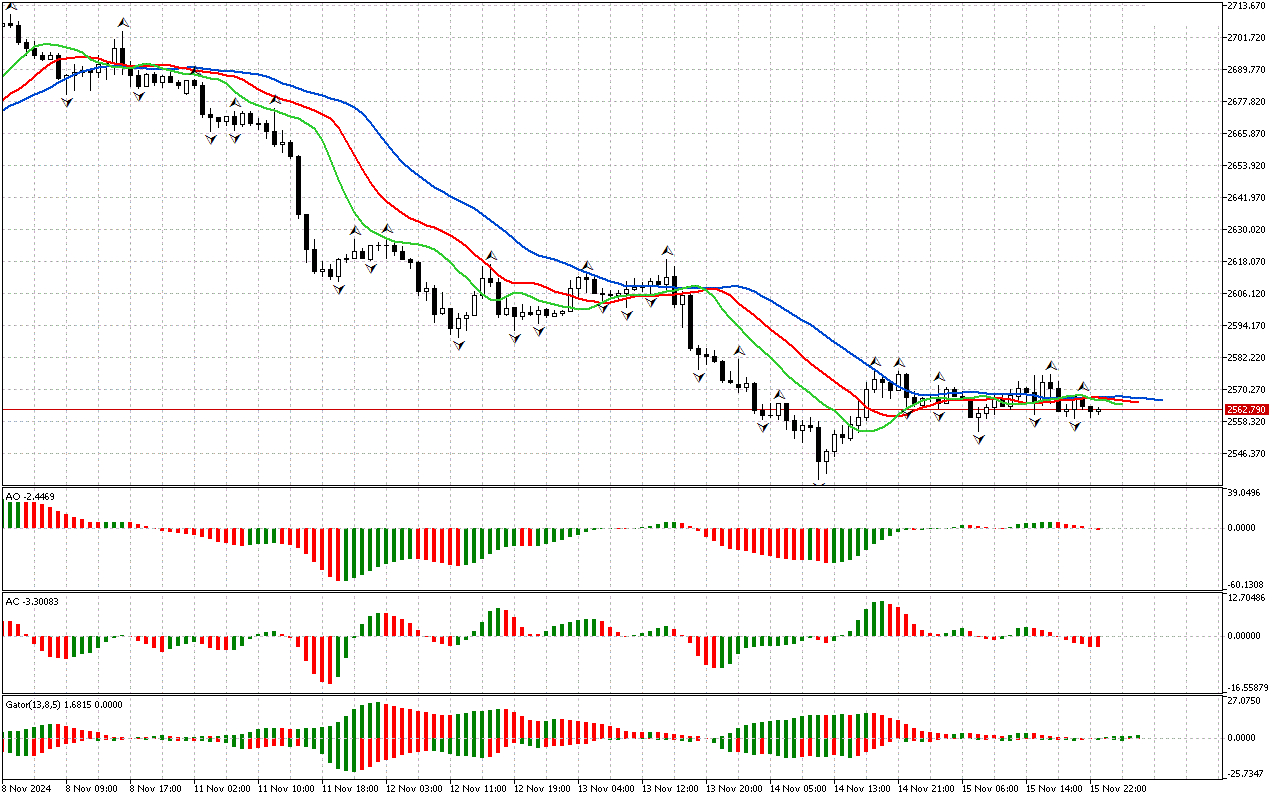Screen dimensions: 1280x800
Task: Click the 2606.120 price scale label
Action: 1247,294
